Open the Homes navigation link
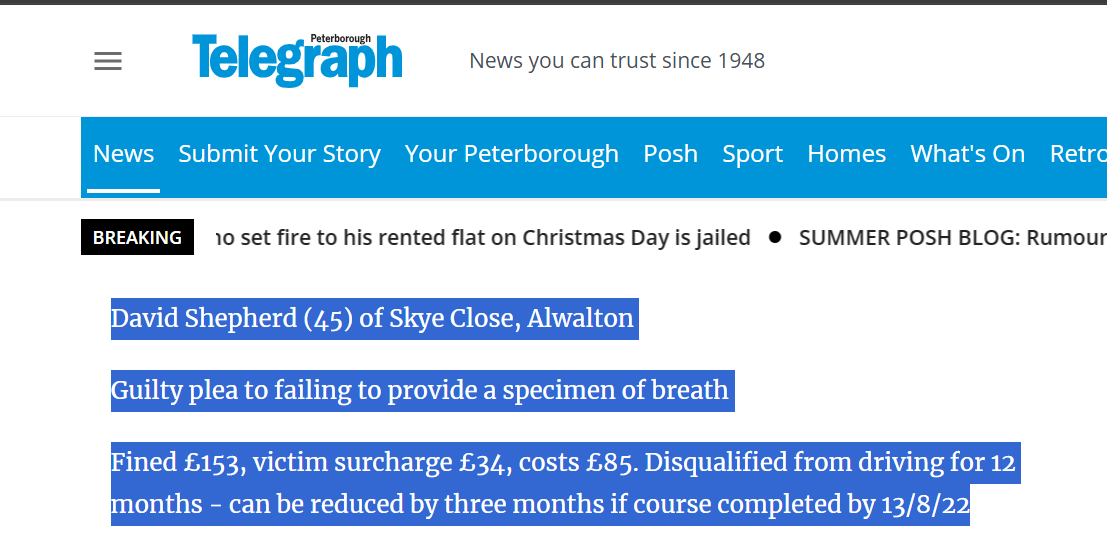This screenshot has width=1107, height=550. [846, 154]
